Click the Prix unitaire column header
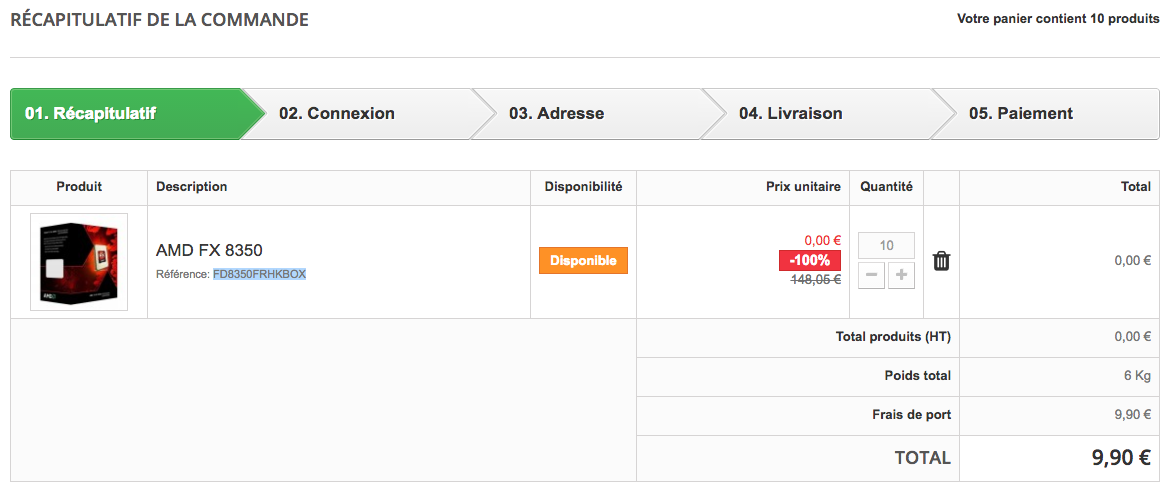Image resolution: width=1176 pixels, height=495 pixels. tap(802, 187)
